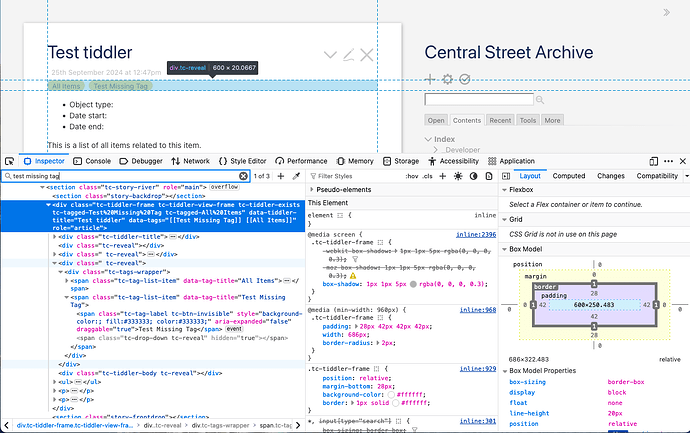The width and height of the screenshot is (690, 433).
Task: Open the Style Editor panel
Action: point(242,161)
